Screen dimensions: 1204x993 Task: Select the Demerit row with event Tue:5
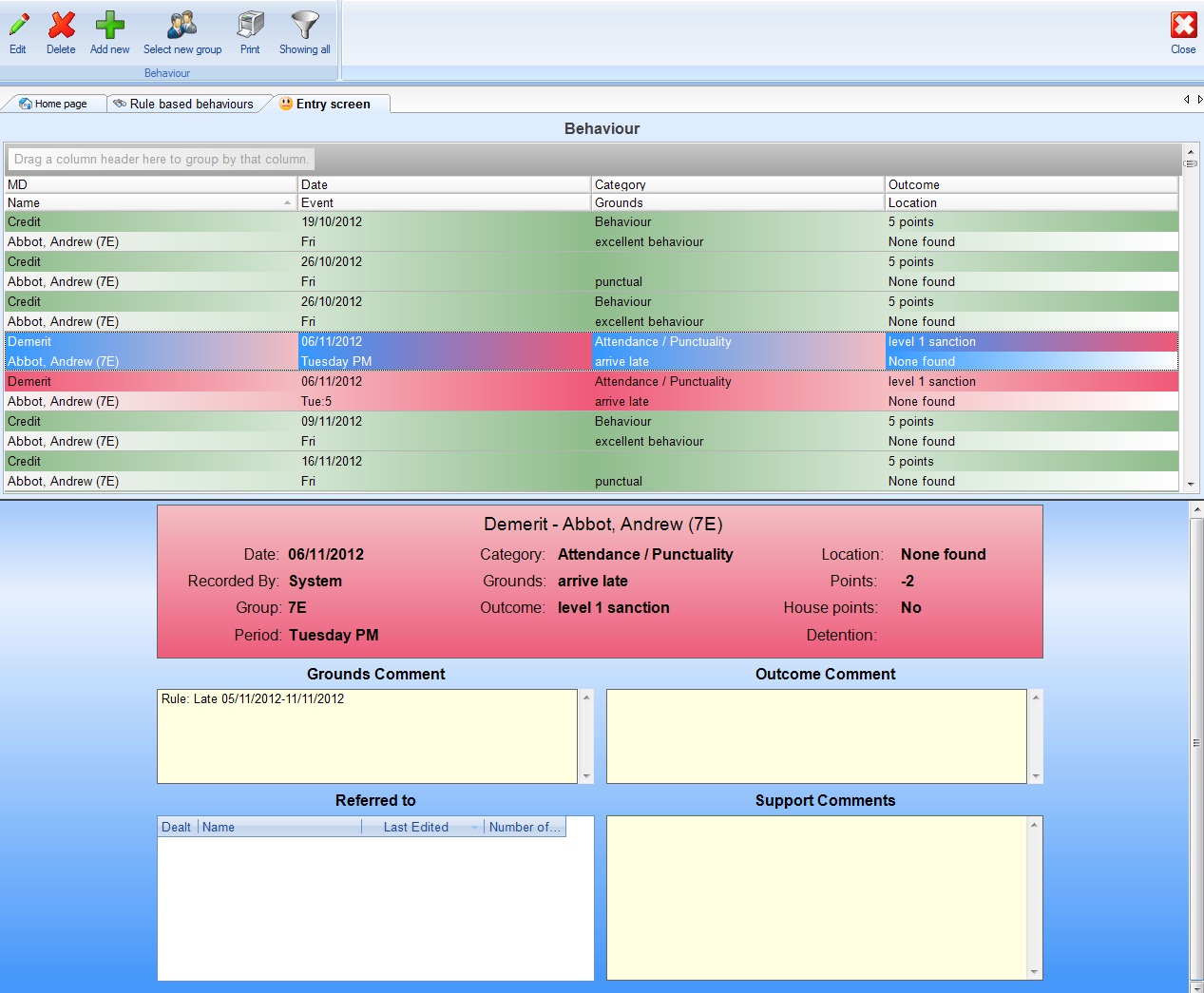(591, 391)
